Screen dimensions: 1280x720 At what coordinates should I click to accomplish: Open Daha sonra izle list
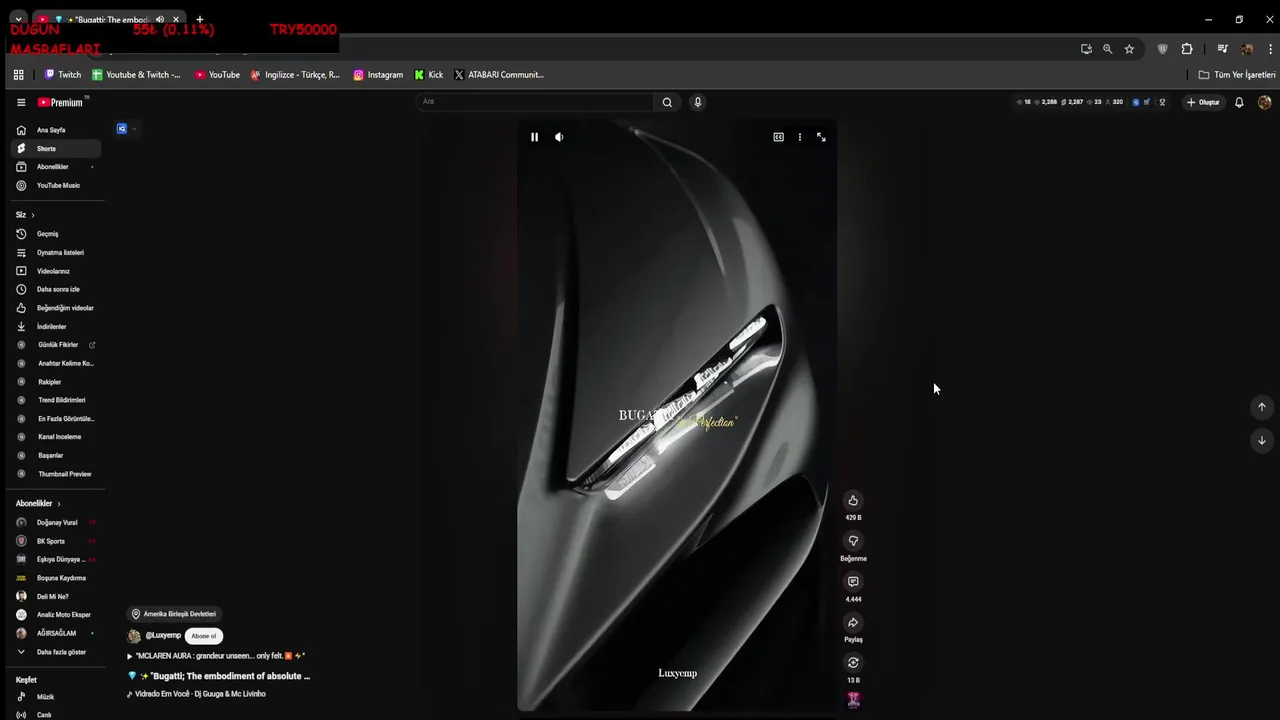click(x=56, y=289)
